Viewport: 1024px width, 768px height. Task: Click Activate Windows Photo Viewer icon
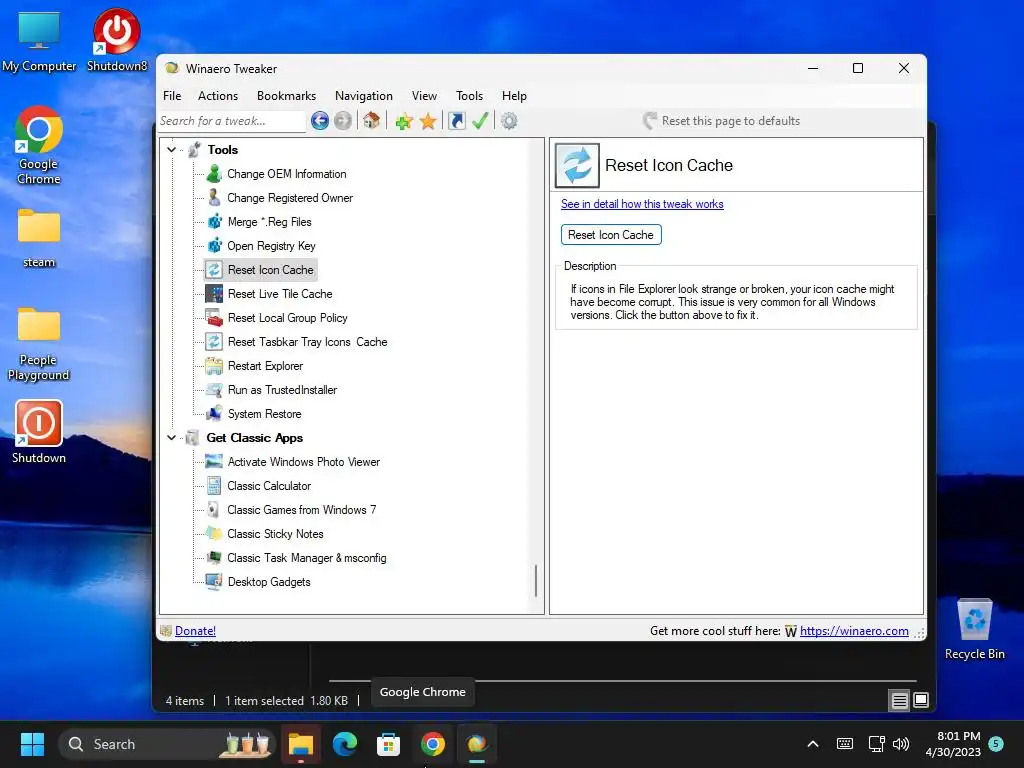pyautogui.click(x=214, y=462)
